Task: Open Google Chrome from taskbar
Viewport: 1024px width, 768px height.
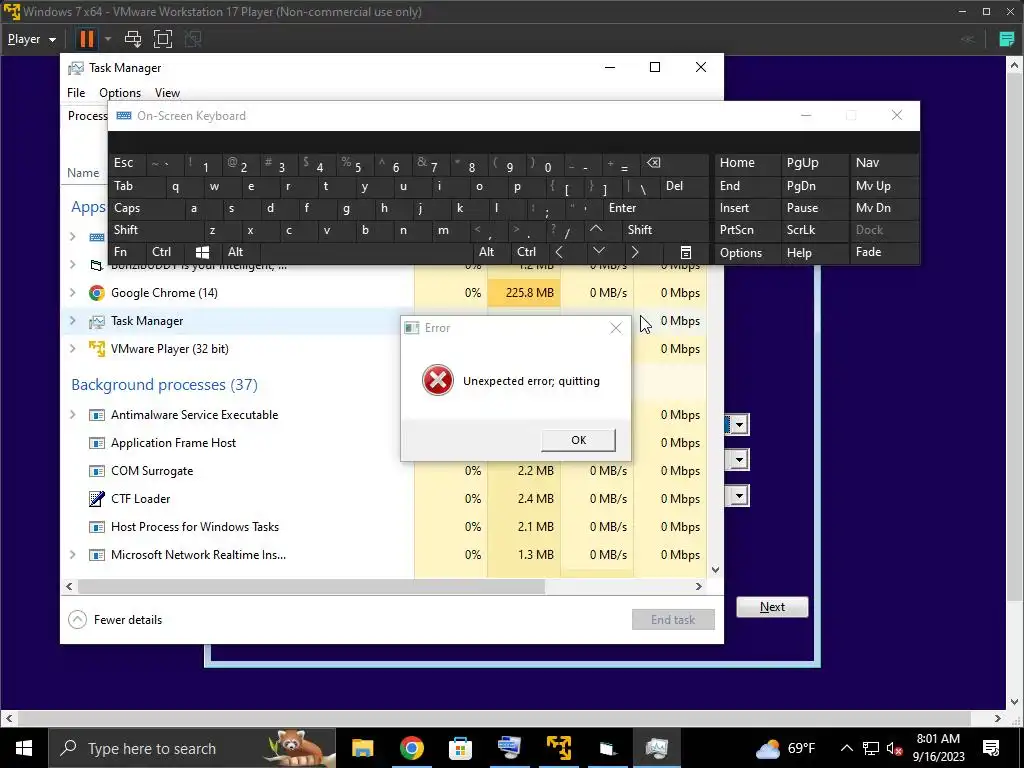Action: click(411, 748)
